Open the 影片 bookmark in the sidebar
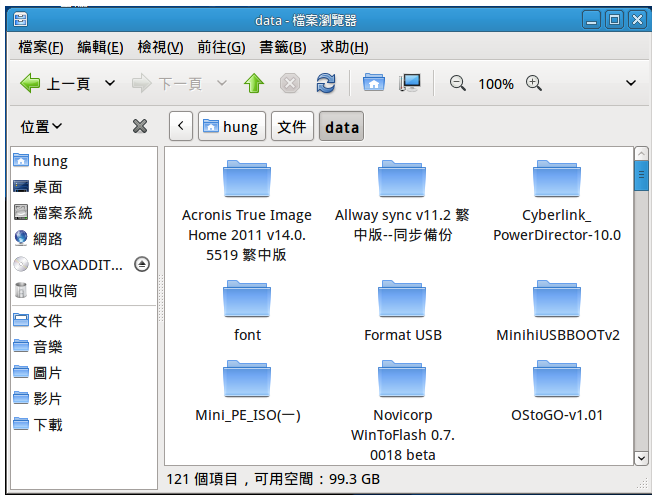This screenshot has height=500, width=658. (x=84, y=398)
